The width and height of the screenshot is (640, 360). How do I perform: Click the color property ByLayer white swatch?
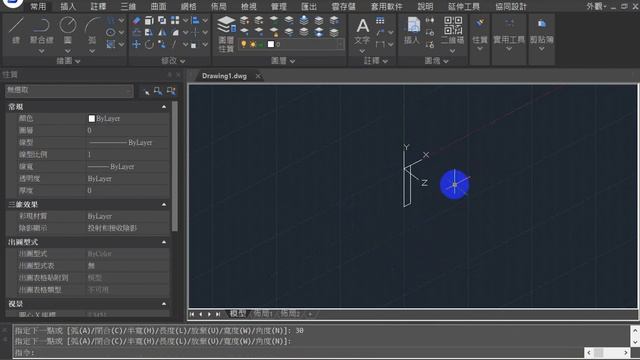coord(92,118)
